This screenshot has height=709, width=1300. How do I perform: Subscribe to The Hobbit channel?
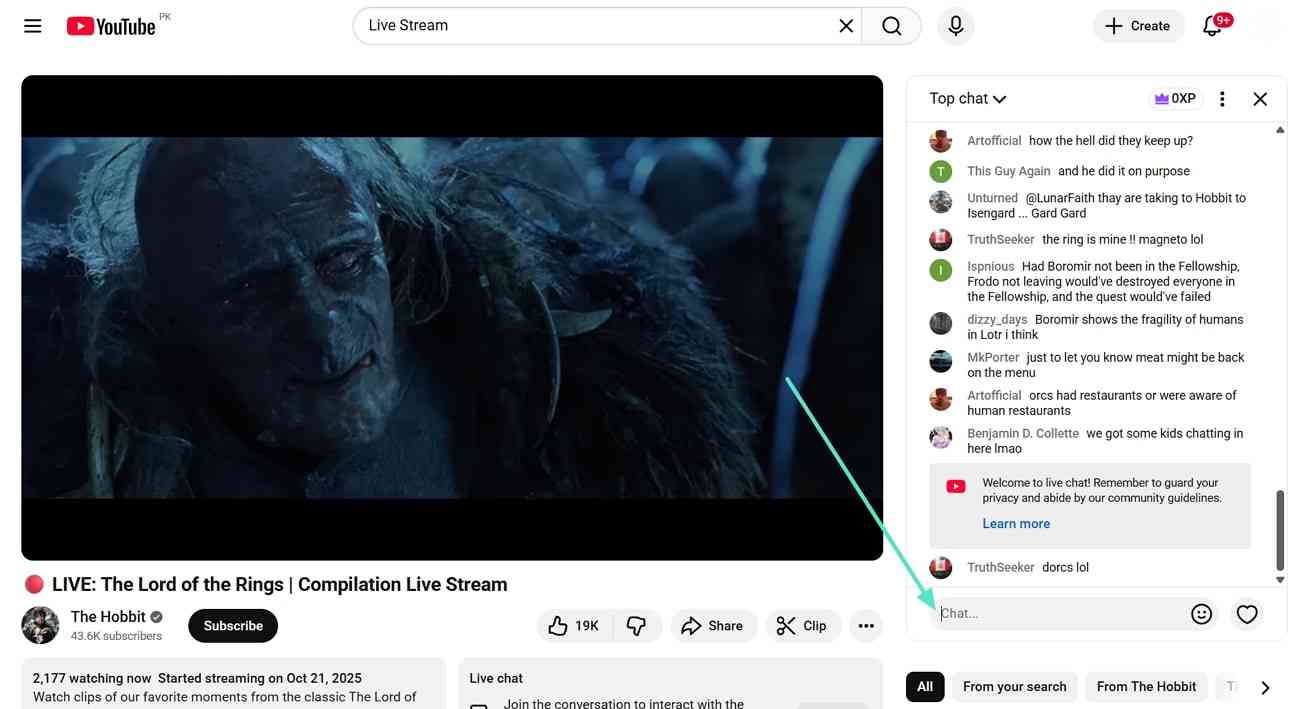[x=232, y=625]
